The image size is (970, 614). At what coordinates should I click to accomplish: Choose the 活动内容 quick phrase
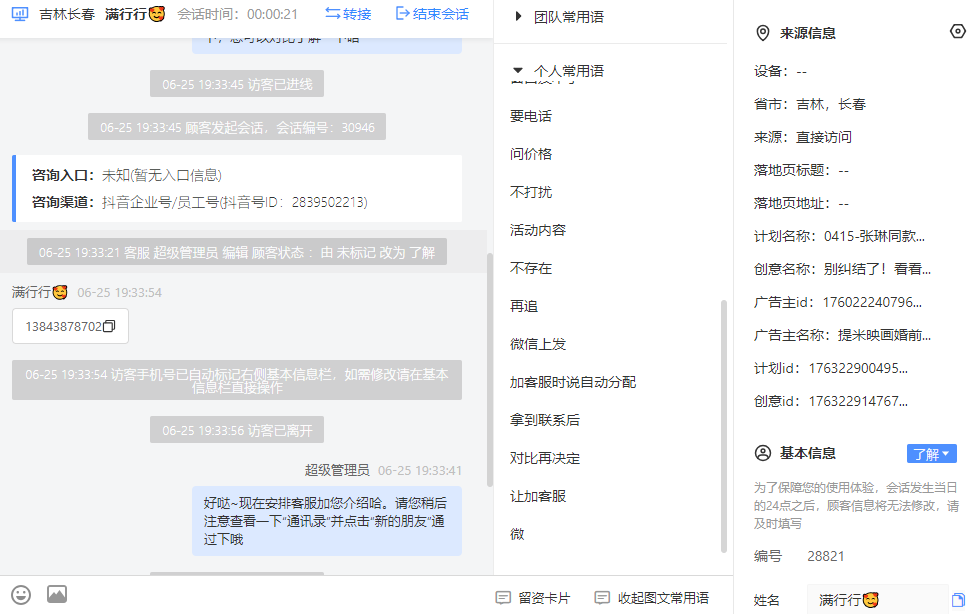[x=538, y=230]
